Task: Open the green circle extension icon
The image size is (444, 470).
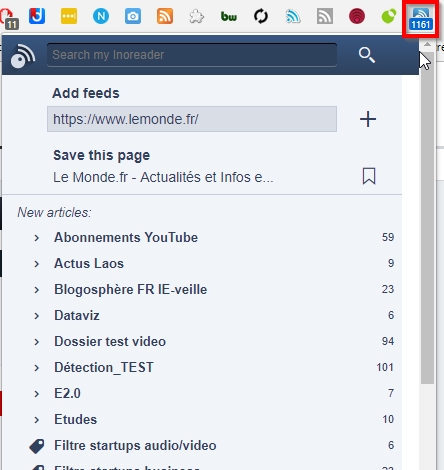Action: click(x=389, y=16)
